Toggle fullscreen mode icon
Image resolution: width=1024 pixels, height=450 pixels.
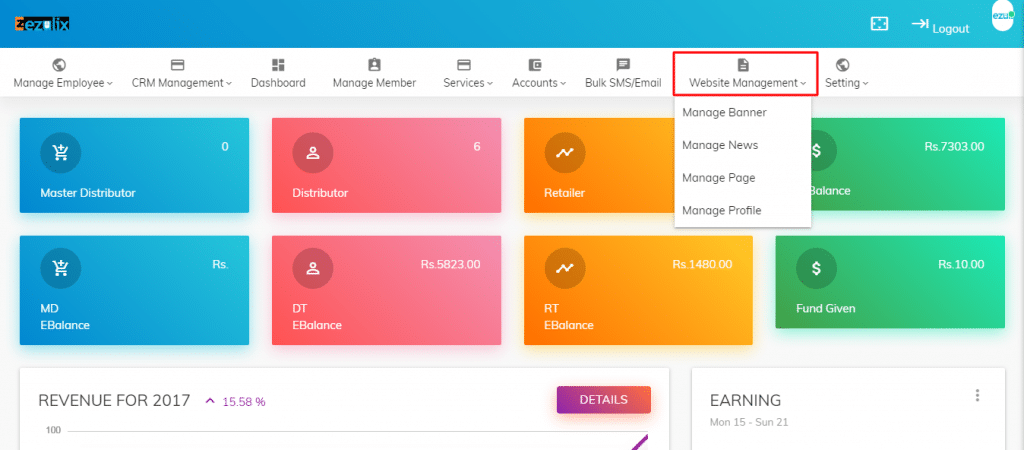(x=880, y=24)
